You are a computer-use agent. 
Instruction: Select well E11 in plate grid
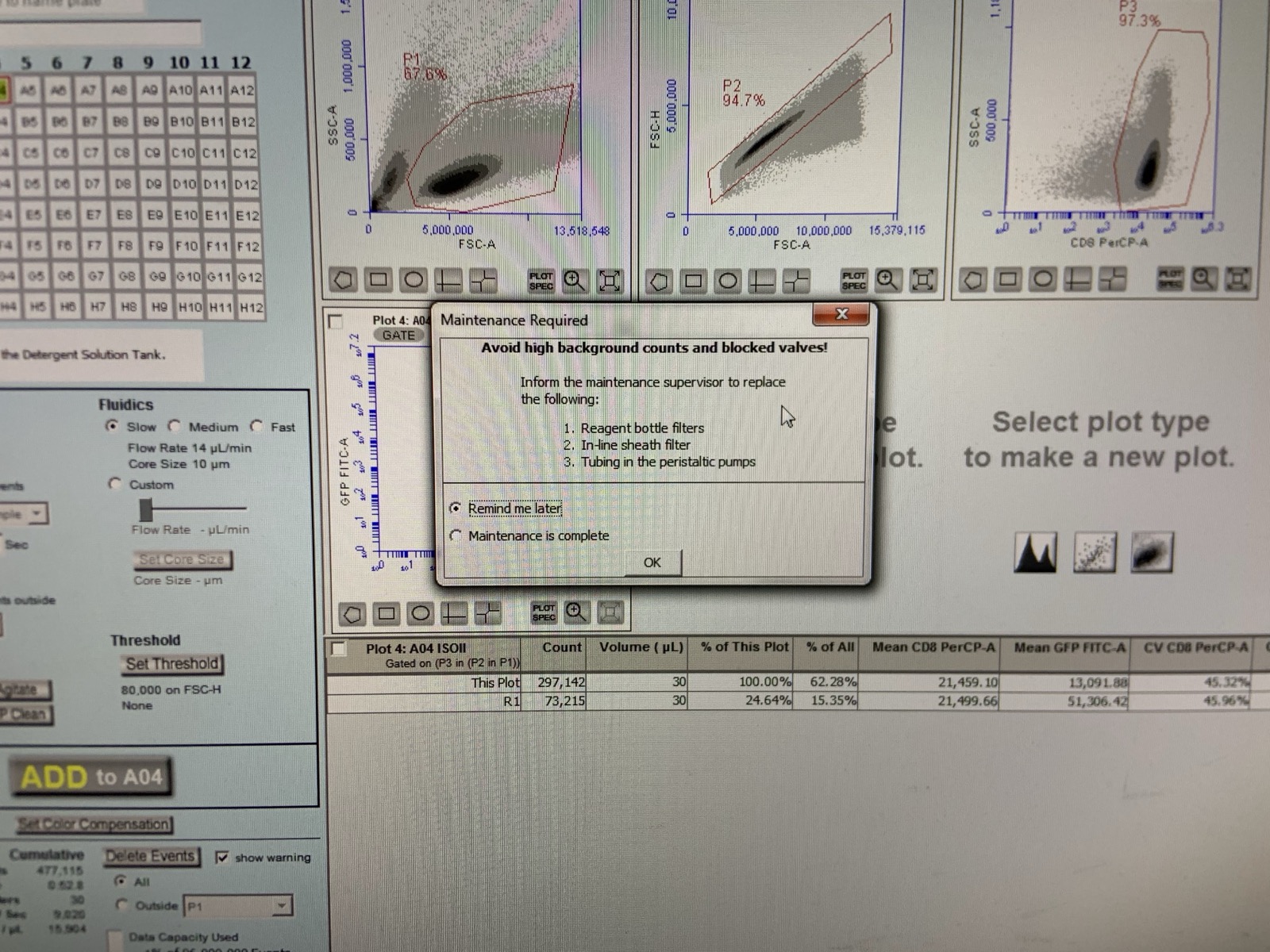(216, 215)
